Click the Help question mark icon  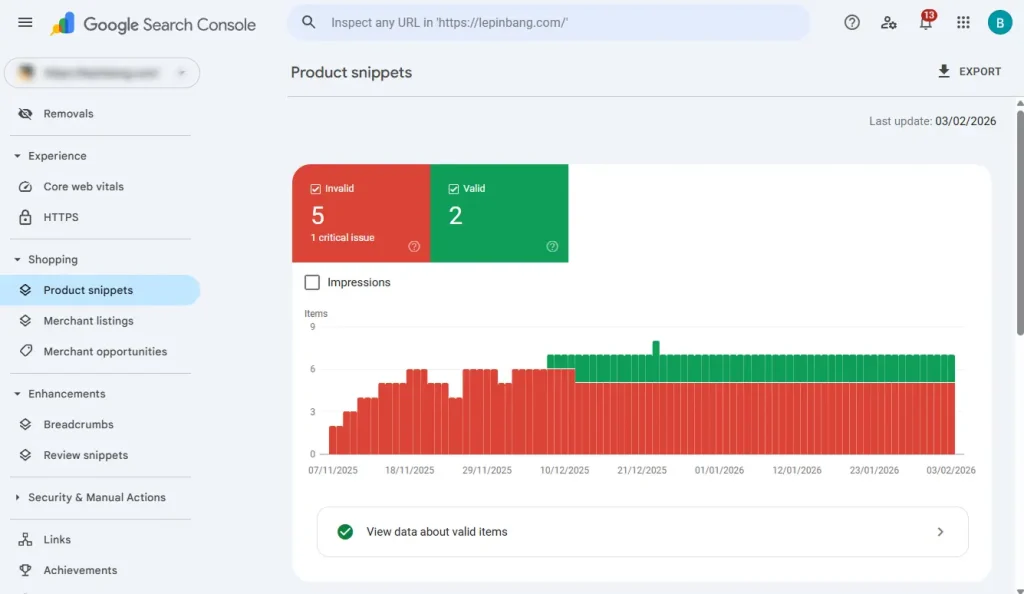coord(852,23)
